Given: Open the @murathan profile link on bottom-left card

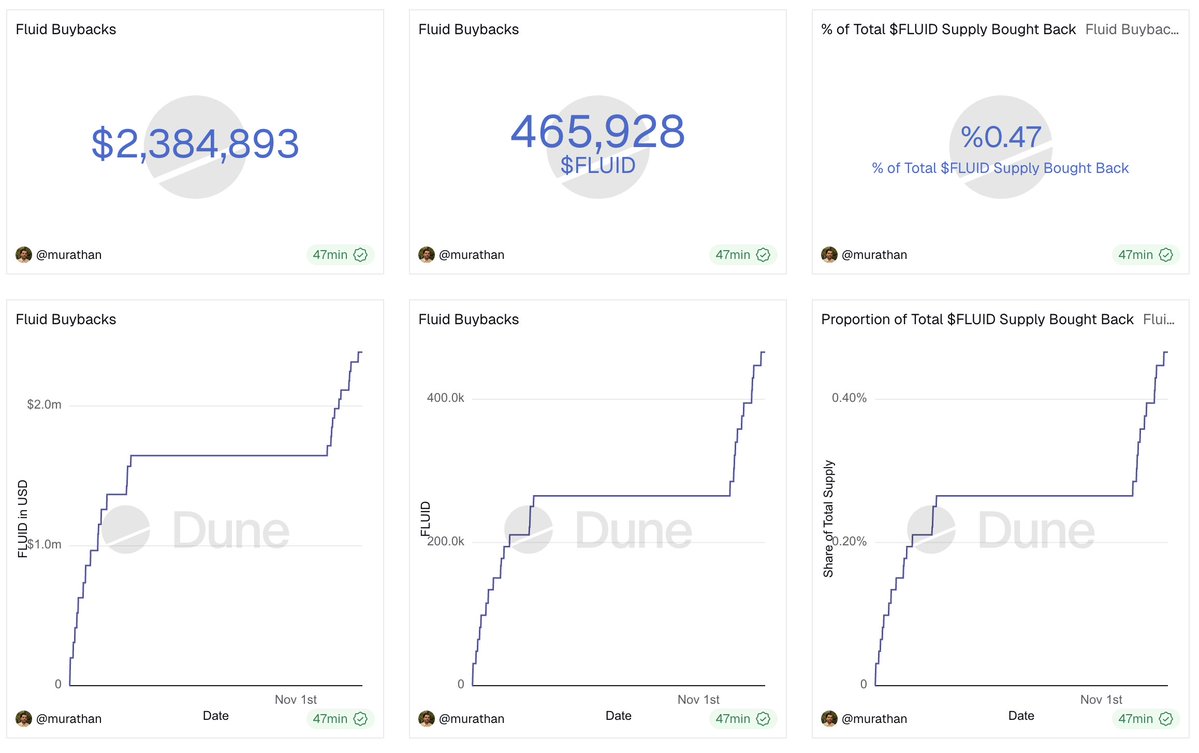Looking at the screenshot, I should coord(69,718).
